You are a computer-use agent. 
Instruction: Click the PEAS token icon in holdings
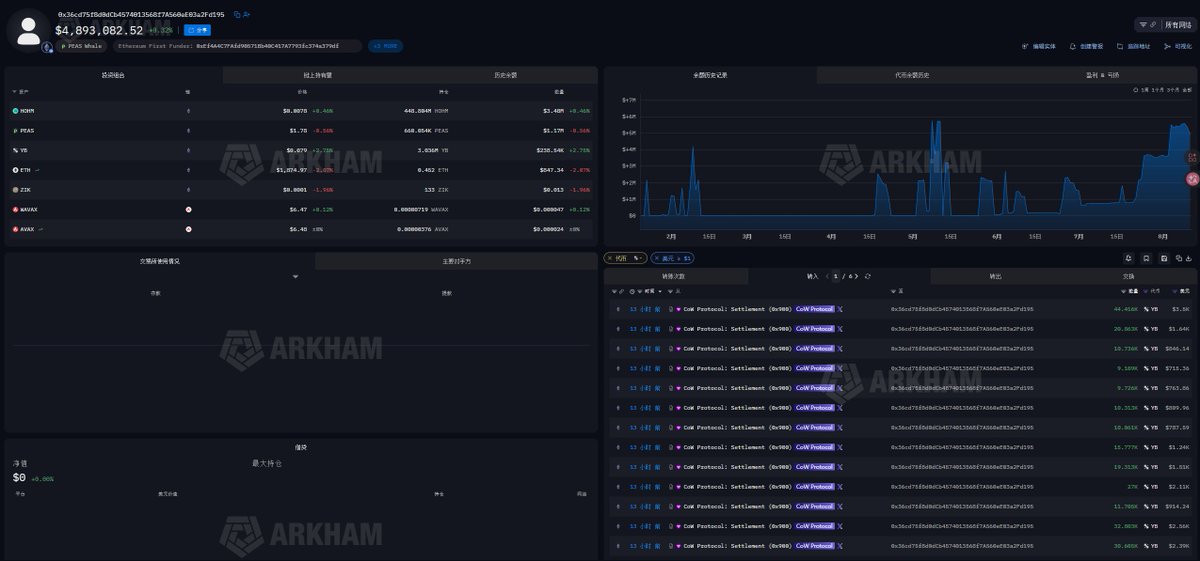[x=15, y=131]
